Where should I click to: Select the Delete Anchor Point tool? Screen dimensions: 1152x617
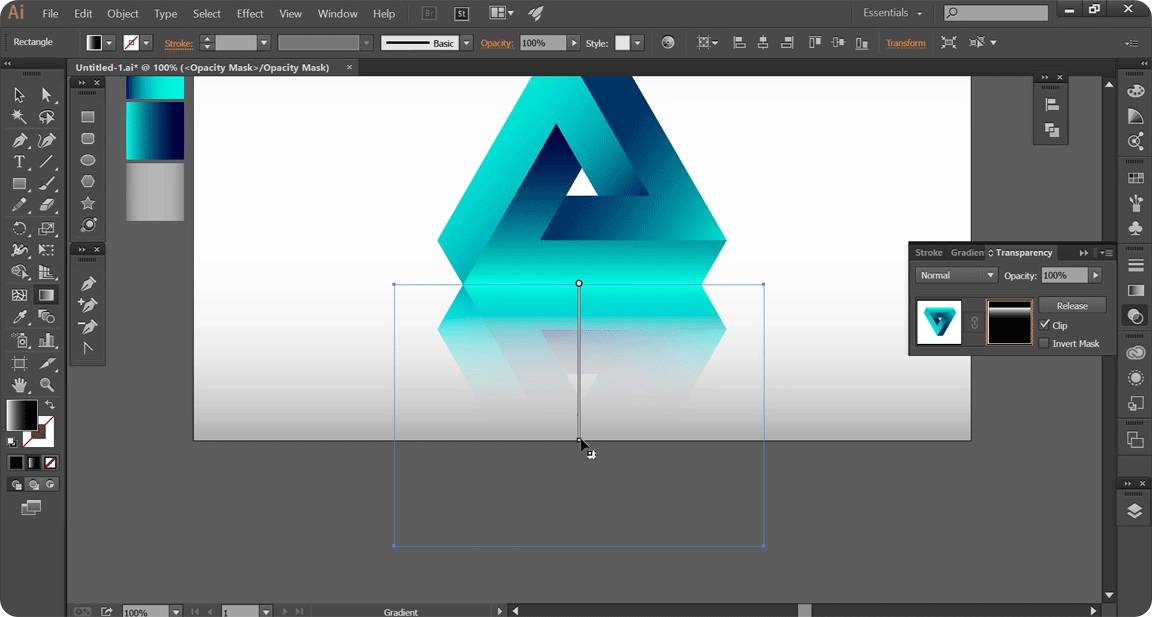click(x=88, y=326)
